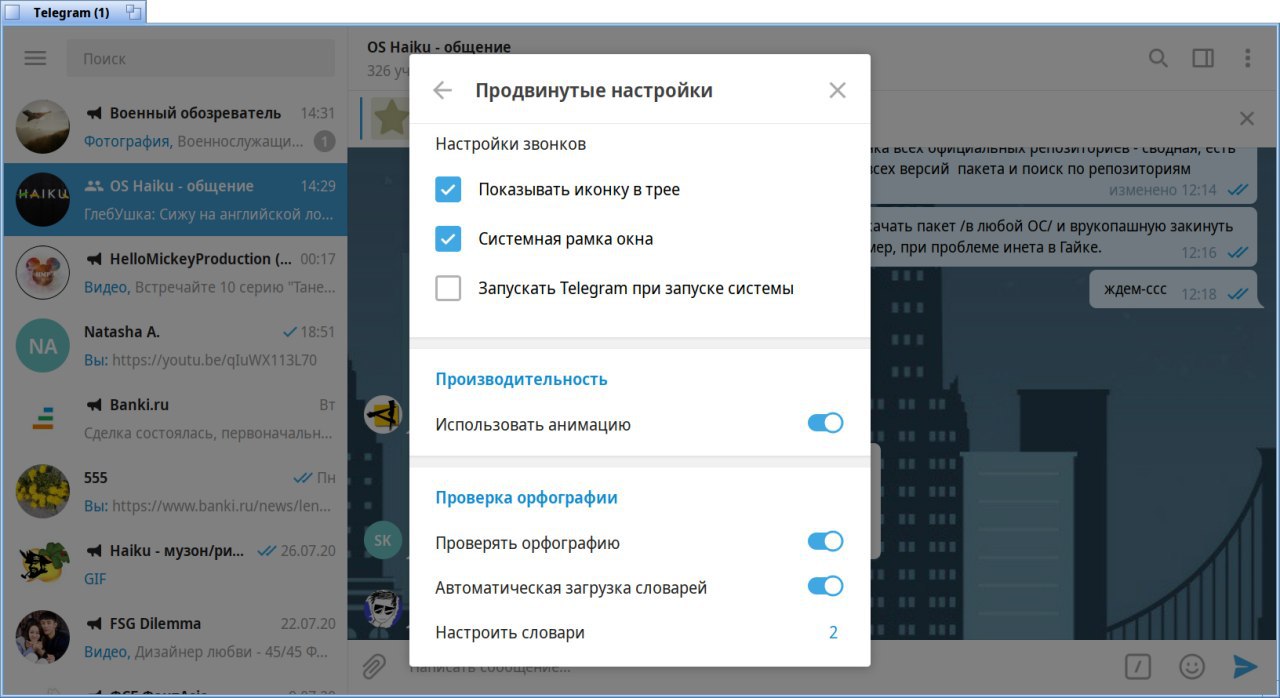Toggle Автоматическая загрузка словарей switch

click(825, 586)
